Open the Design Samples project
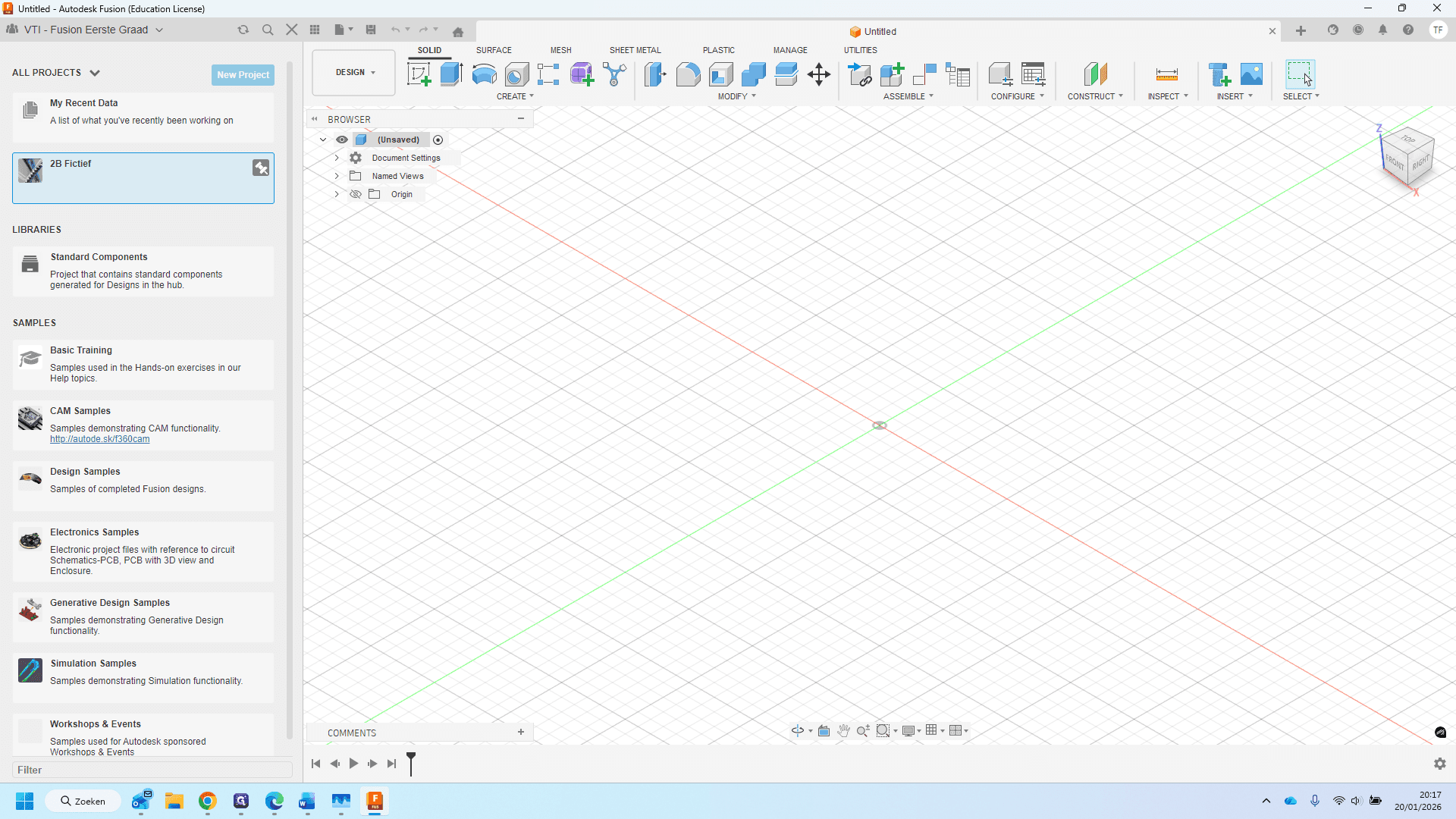Viewport: 1456px width, 819px height. [143, 485]
